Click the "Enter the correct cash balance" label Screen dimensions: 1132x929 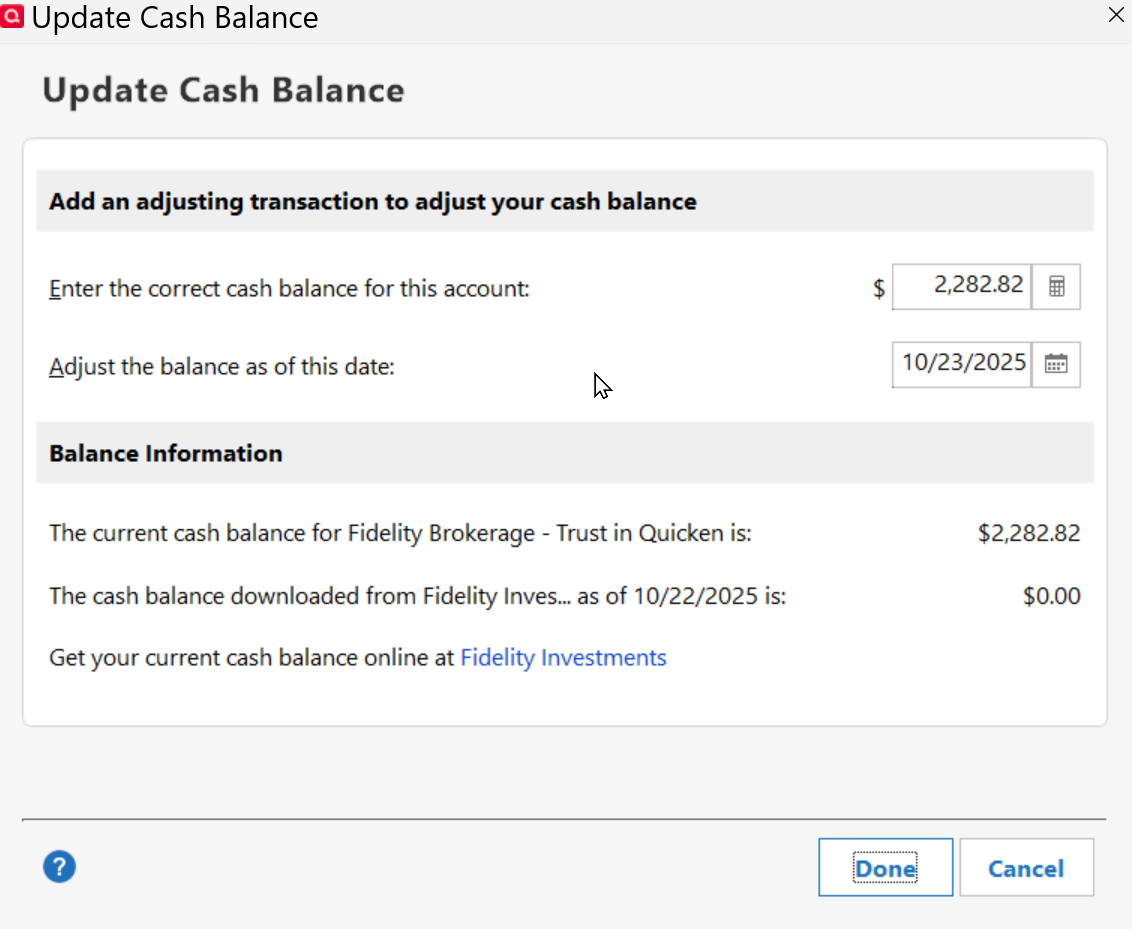[x=289, y=289]
